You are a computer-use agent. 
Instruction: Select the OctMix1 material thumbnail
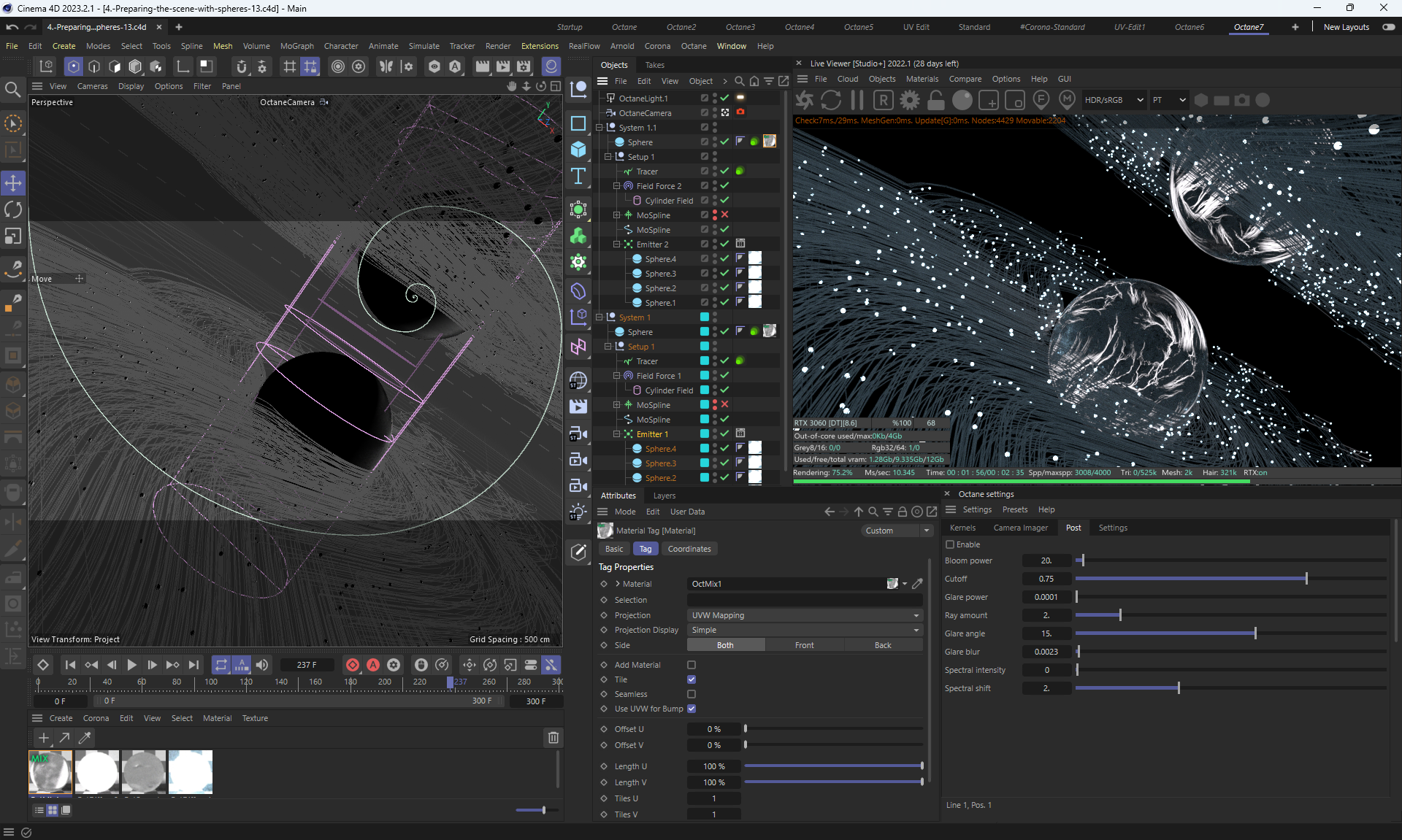[x=50, y=771]
